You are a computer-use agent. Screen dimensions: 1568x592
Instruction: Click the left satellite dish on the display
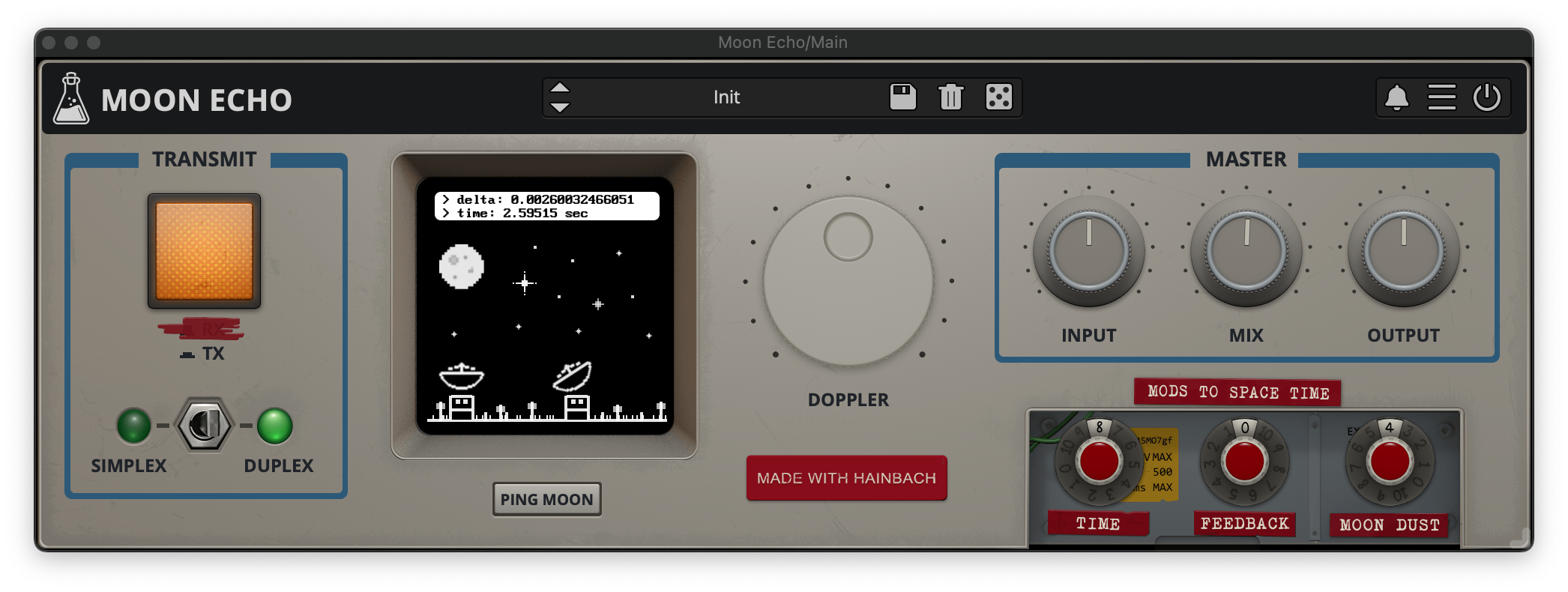(461, 375)
